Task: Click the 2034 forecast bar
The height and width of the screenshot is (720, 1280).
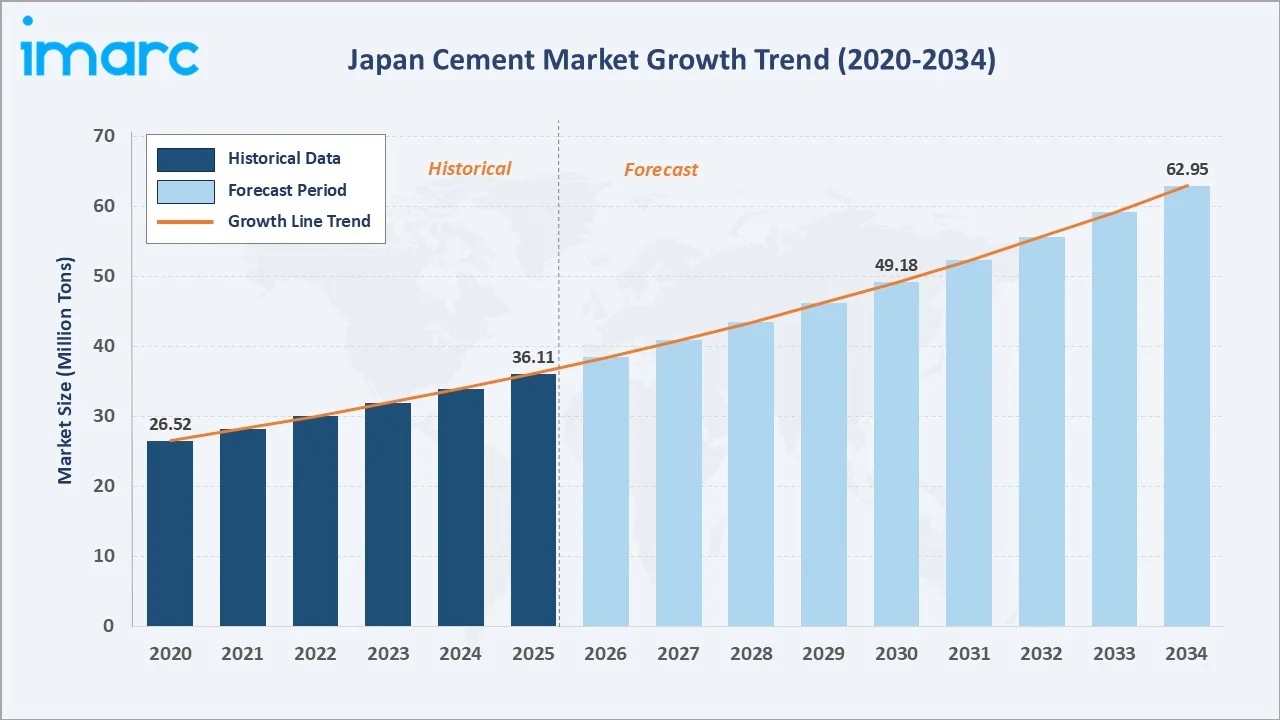Action: point(1187,406)
